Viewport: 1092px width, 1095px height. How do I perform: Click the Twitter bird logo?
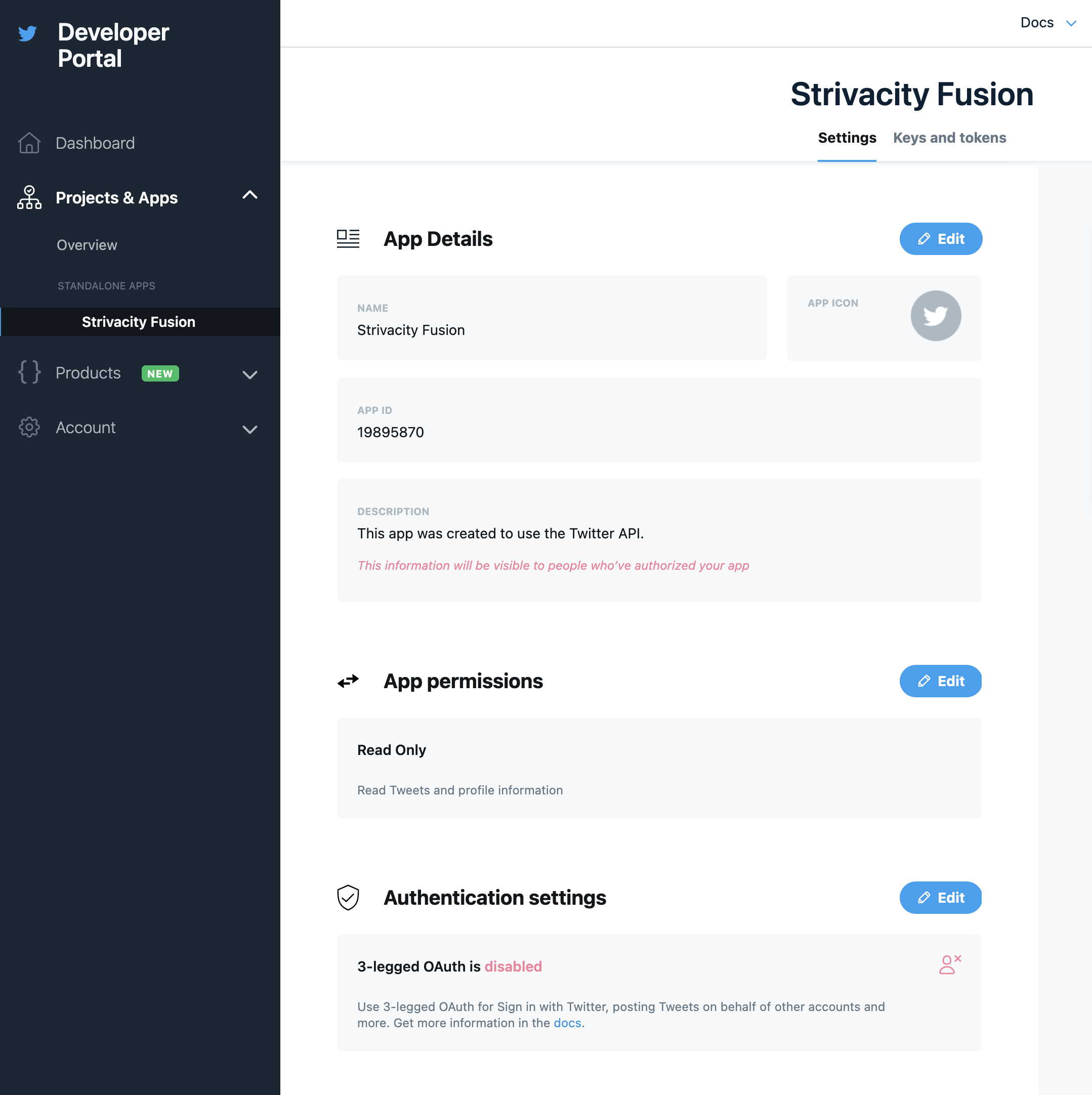(x=27, y=33)
